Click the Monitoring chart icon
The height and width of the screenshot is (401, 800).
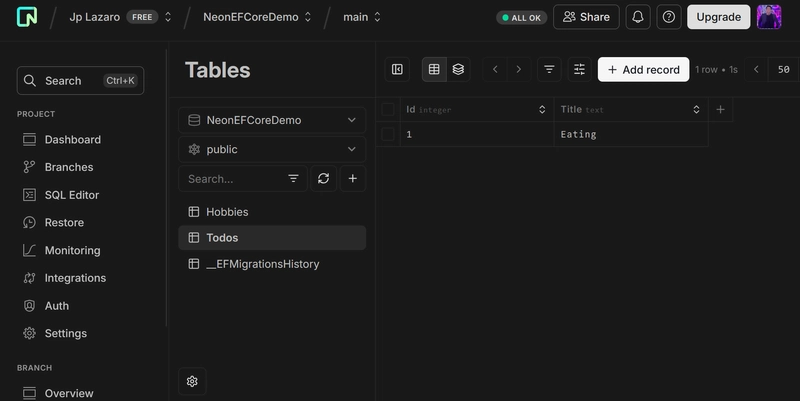click(30, 250)
